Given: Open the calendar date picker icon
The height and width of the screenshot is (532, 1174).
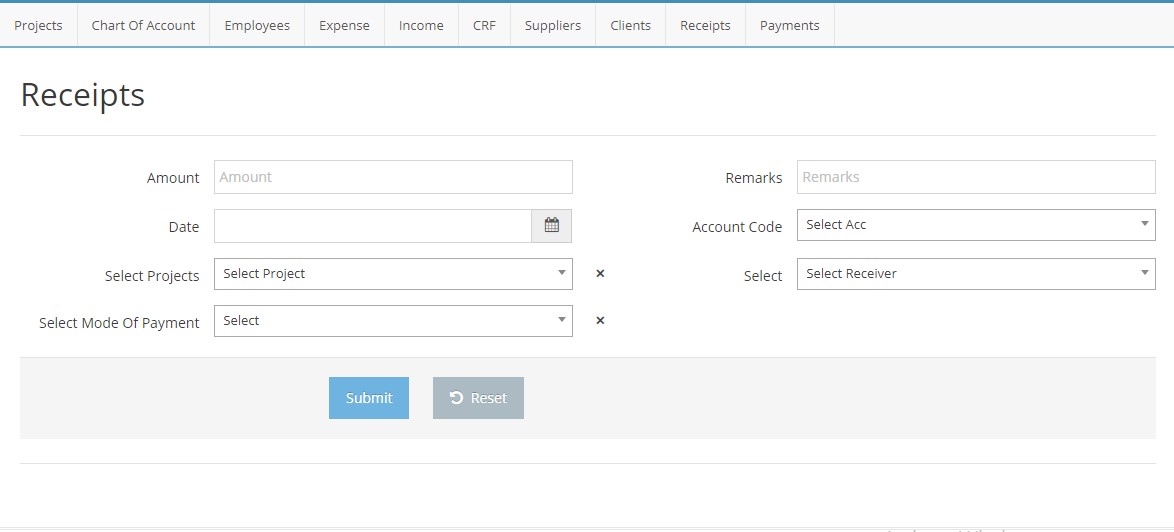Looking at the screenshot, I should pos(551,226).
